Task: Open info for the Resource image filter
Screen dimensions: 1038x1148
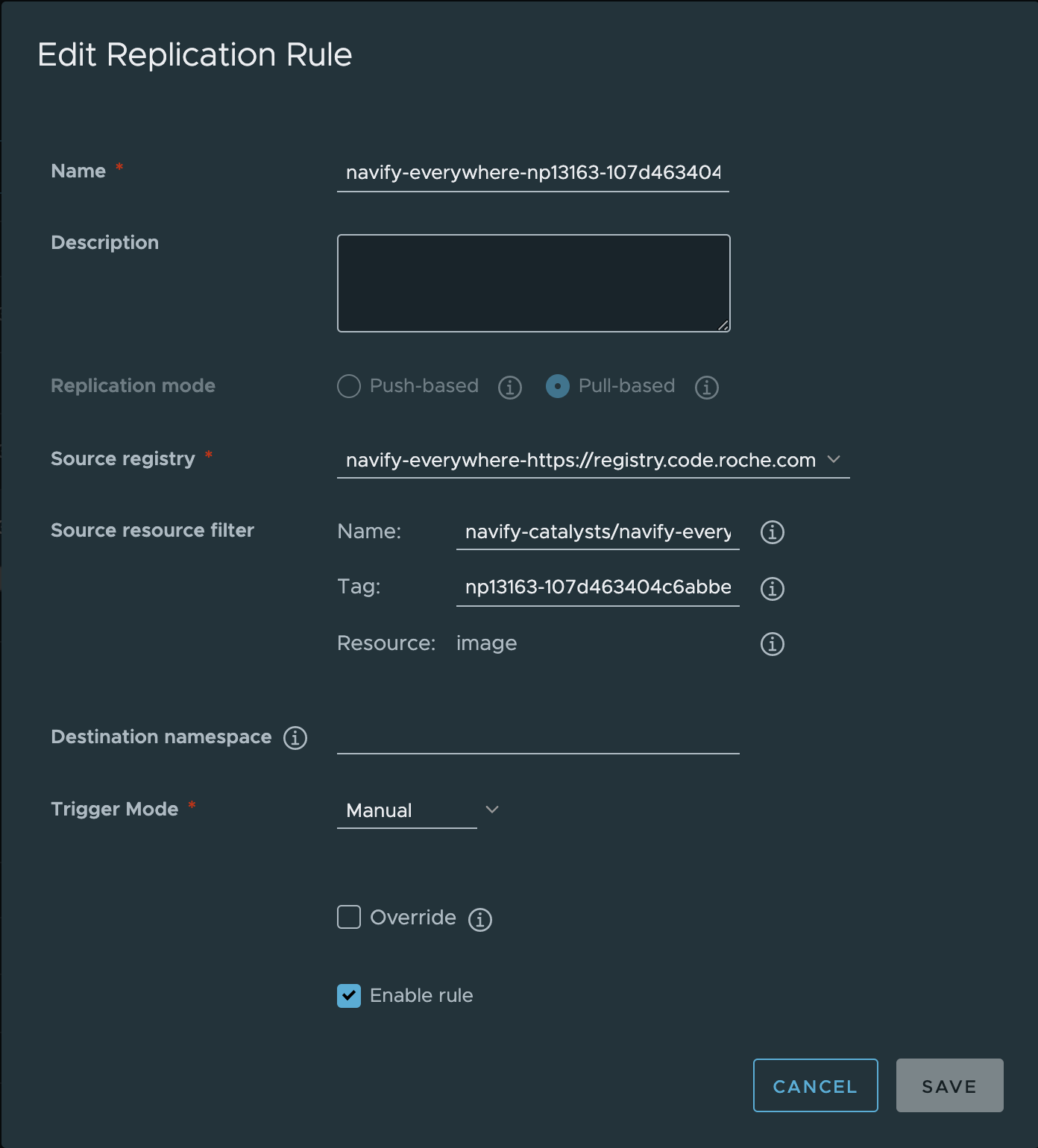Action: tap(773, 643)
